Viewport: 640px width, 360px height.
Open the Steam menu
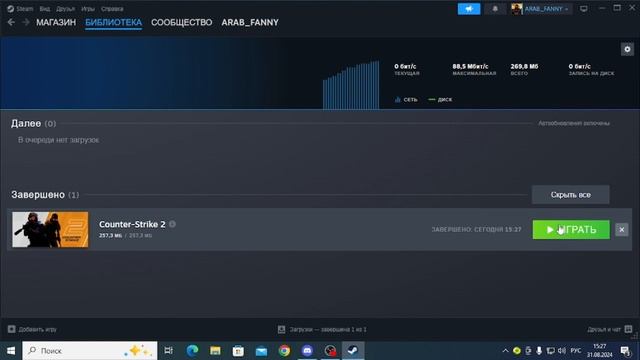pyautogui.click(x=20, y=9)
